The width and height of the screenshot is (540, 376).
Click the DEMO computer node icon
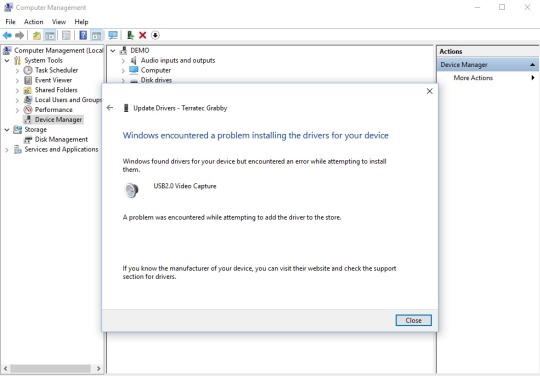pos(123,51)
